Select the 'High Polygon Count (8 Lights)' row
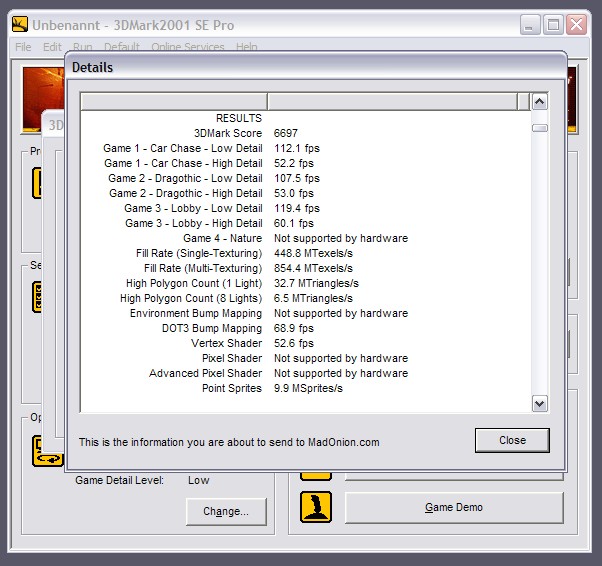The image size is (602, 566). [305, 298]
